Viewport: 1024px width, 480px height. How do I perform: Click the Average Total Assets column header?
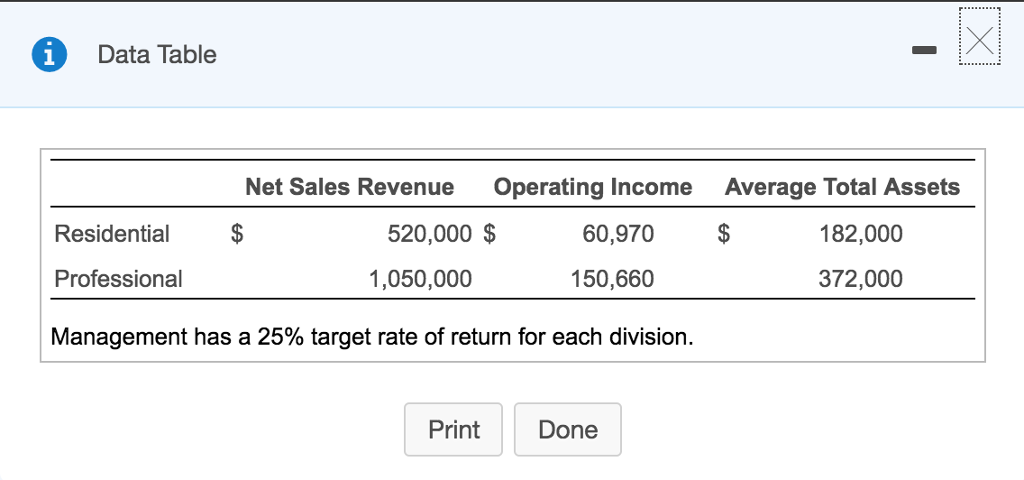[842, 187]
